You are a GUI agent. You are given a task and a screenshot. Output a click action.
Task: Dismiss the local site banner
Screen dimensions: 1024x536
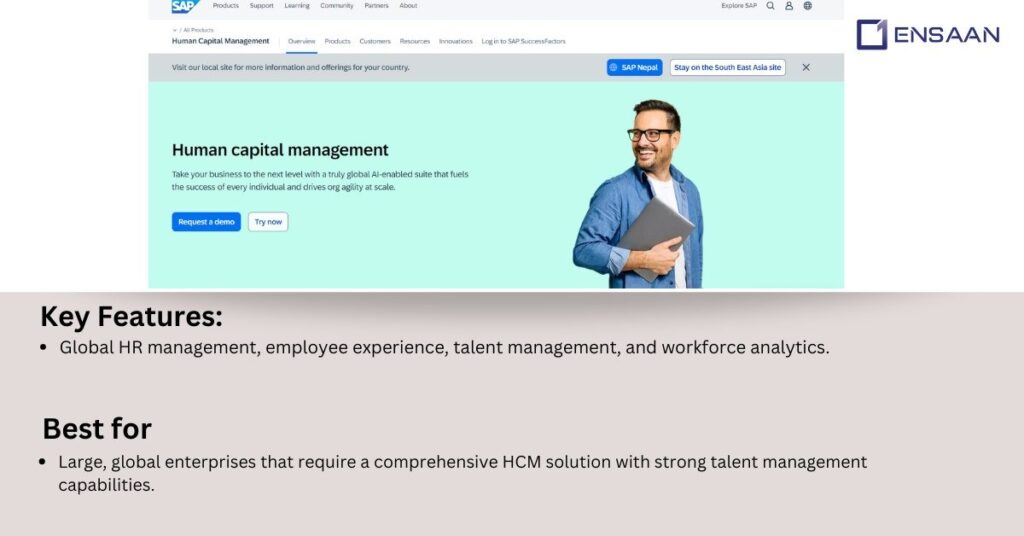coord(806,67)
